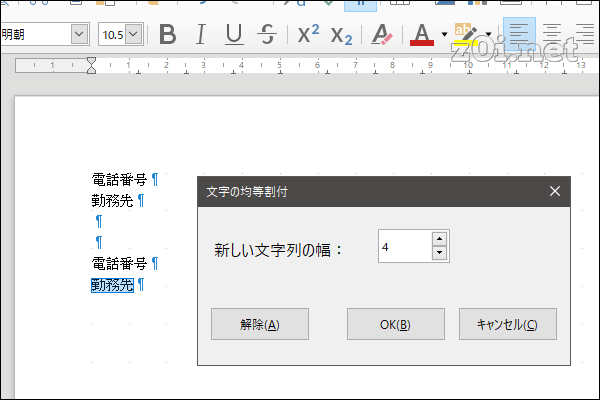Decrease the new text width value
Image resolution: width=600 pixels, height=400 pixels.
pos(439,253)
